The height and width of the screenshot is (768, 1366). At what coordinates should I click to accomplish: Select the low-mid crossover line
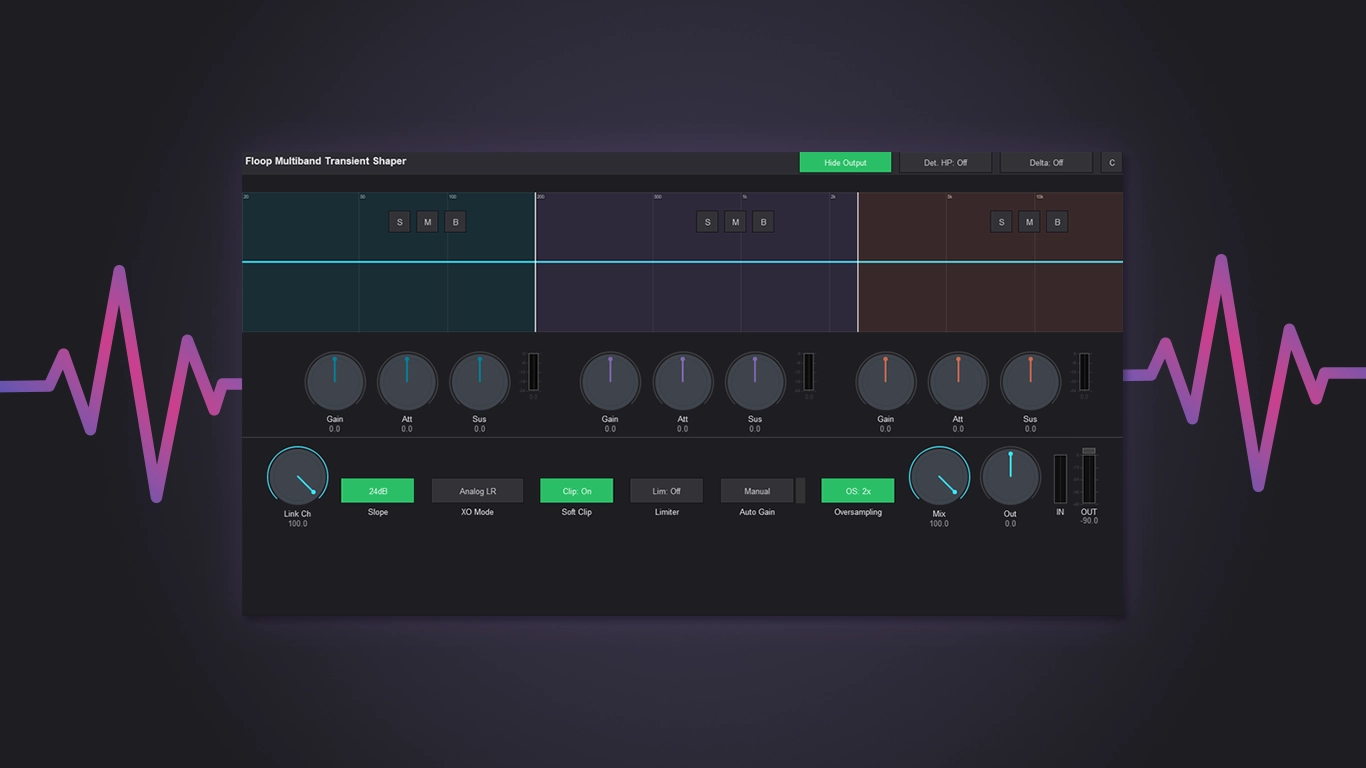(x=535, y=262)
